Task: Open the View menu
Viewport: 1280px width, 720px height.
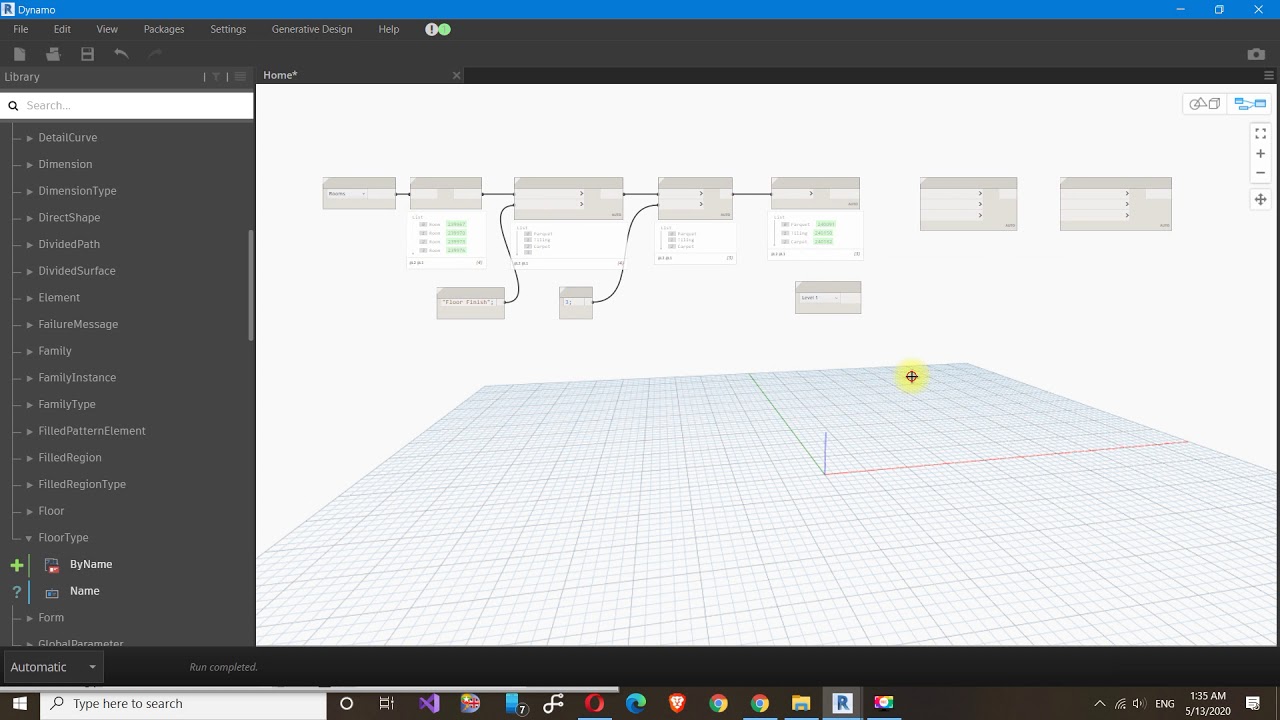Action: (x=107, y=29)
